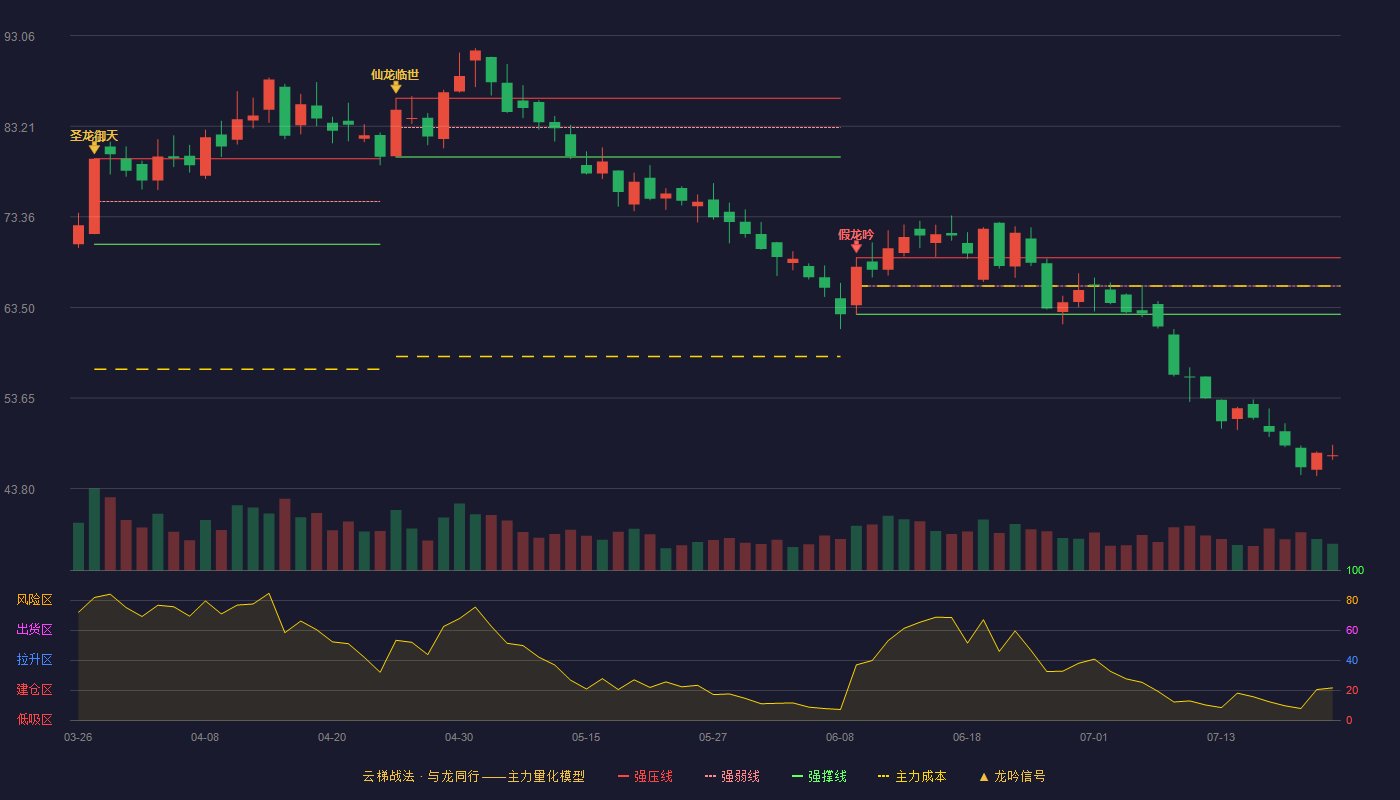Select the 07-01 date label
Image resolution: width=1400 pixels, height=800 pixels.
(1094, 737)
